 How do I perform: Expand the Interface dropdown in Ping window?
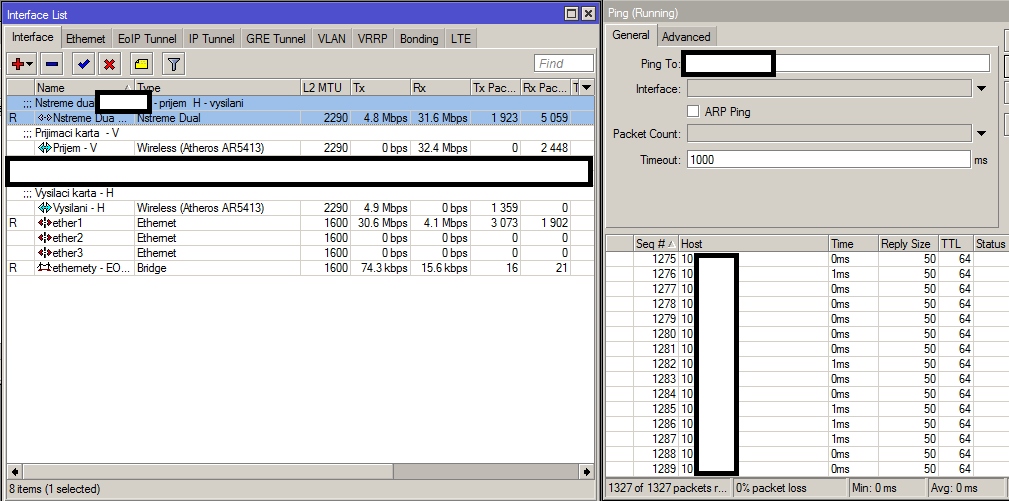(981, 89)
